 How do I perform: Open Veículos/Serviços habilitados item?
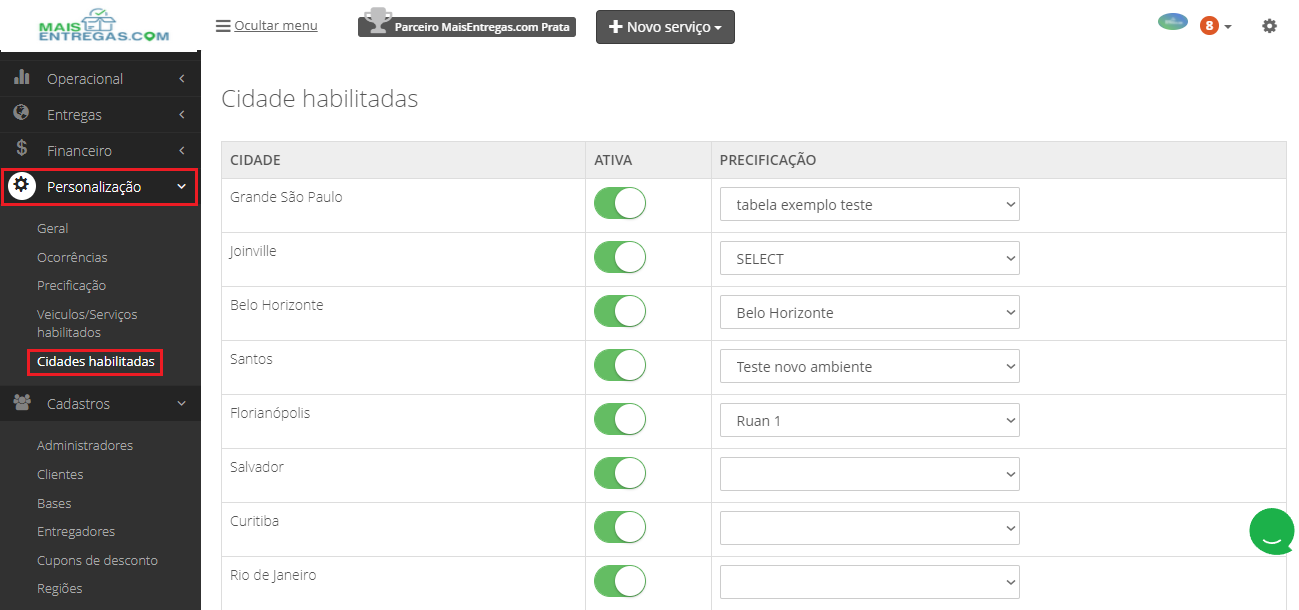point(87,322)
